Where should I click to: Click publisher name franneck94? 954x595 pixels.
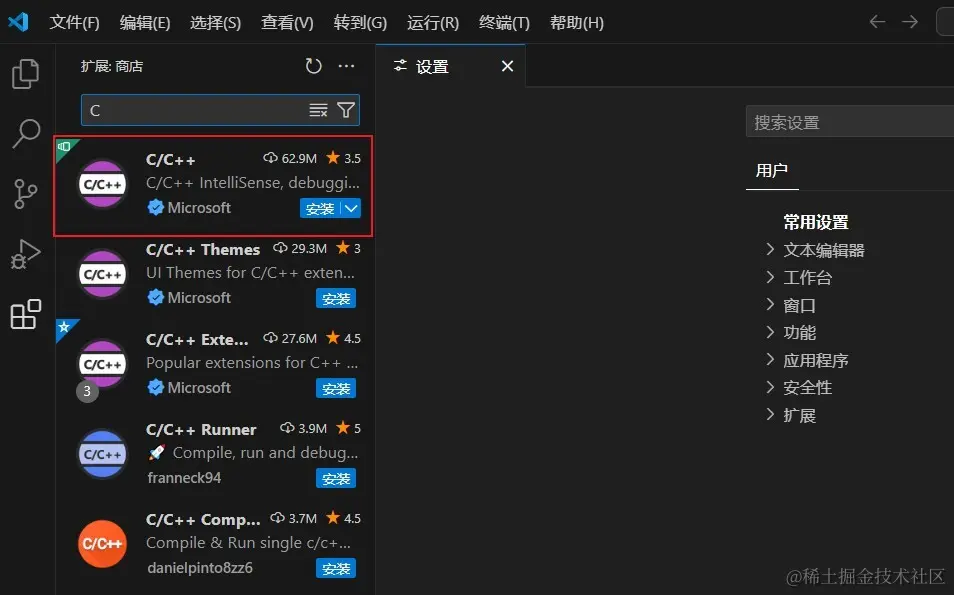184,478
